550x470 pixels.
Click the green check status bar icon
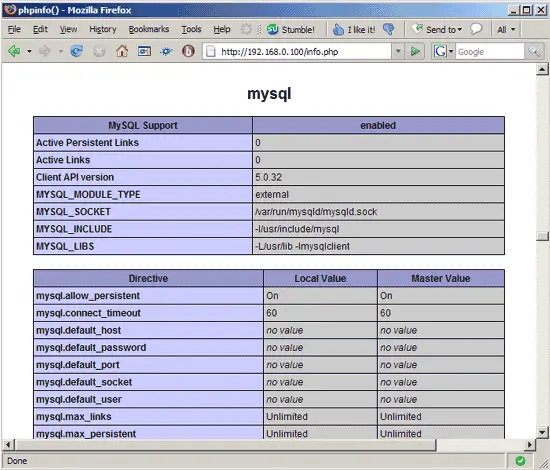pos(521,461)
